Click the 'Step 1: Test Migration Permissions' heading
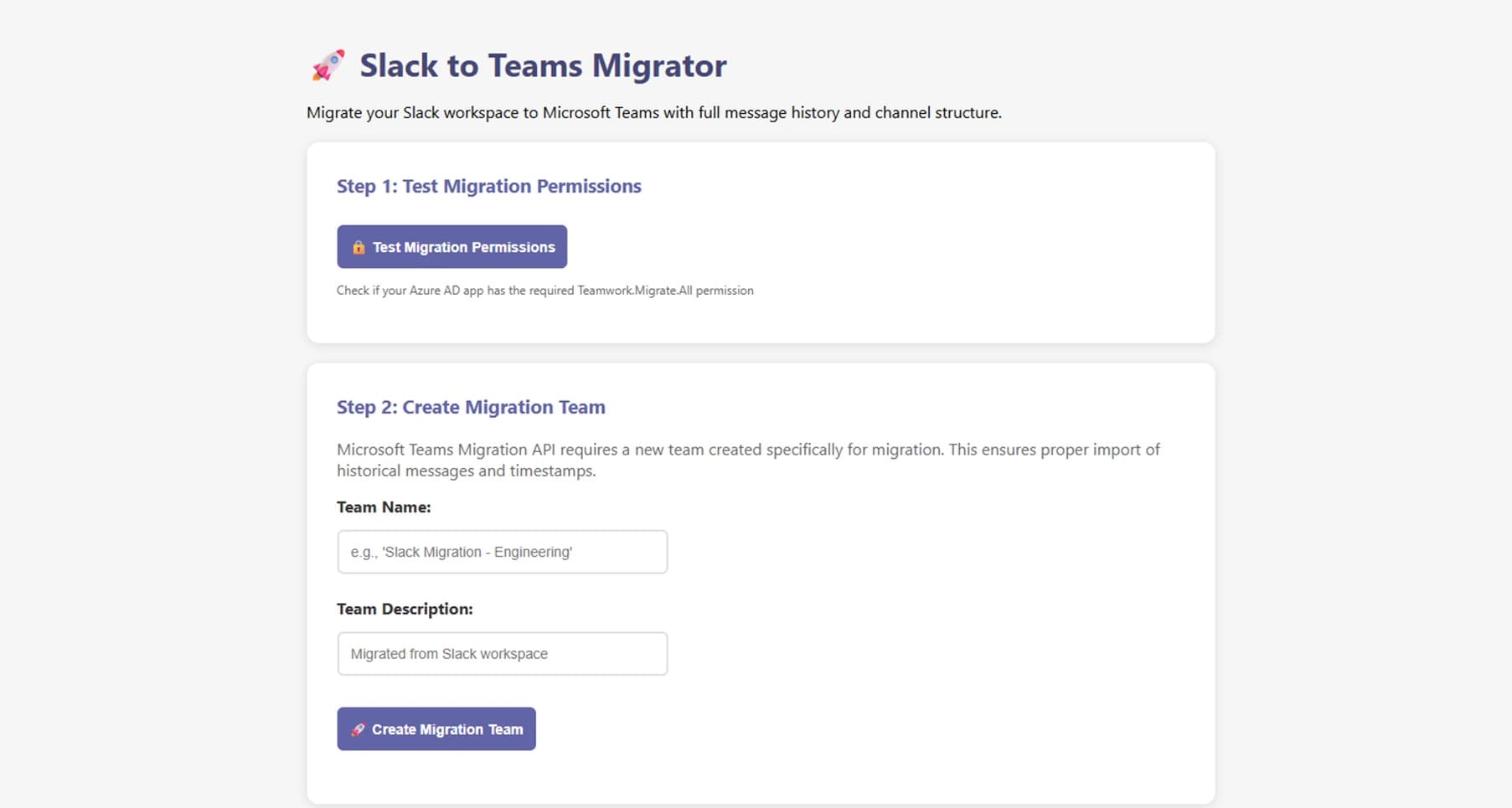Viewport: 1512px width, 808px height. pos(488,186)
